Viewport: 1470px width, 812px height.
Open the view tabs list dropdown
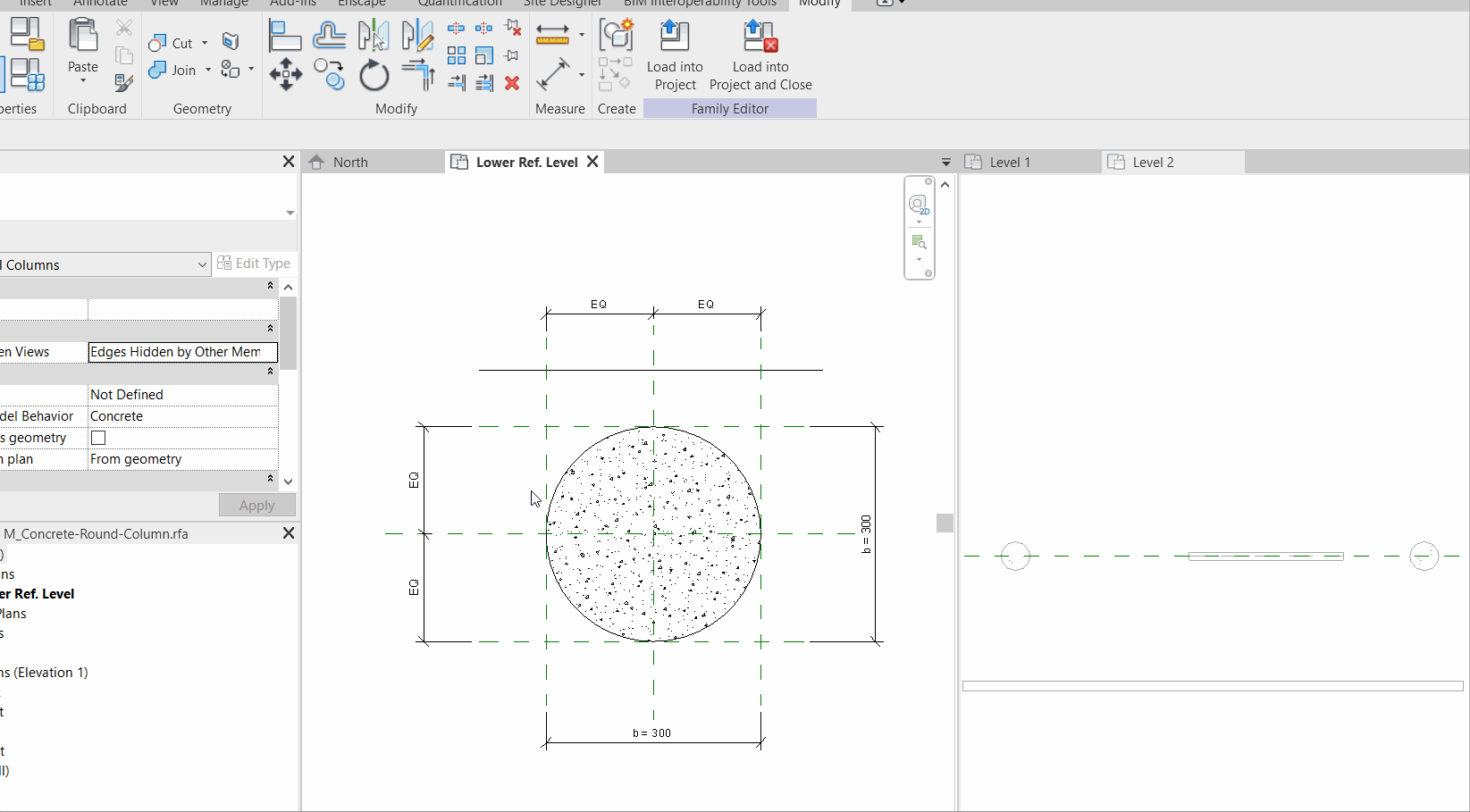click(946, 163)
